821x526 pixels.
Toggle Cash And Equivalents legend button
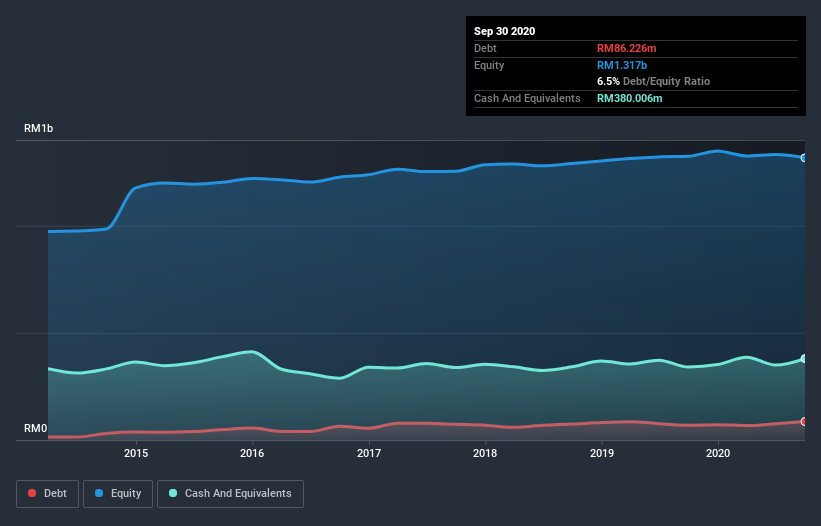coord(230,494)
